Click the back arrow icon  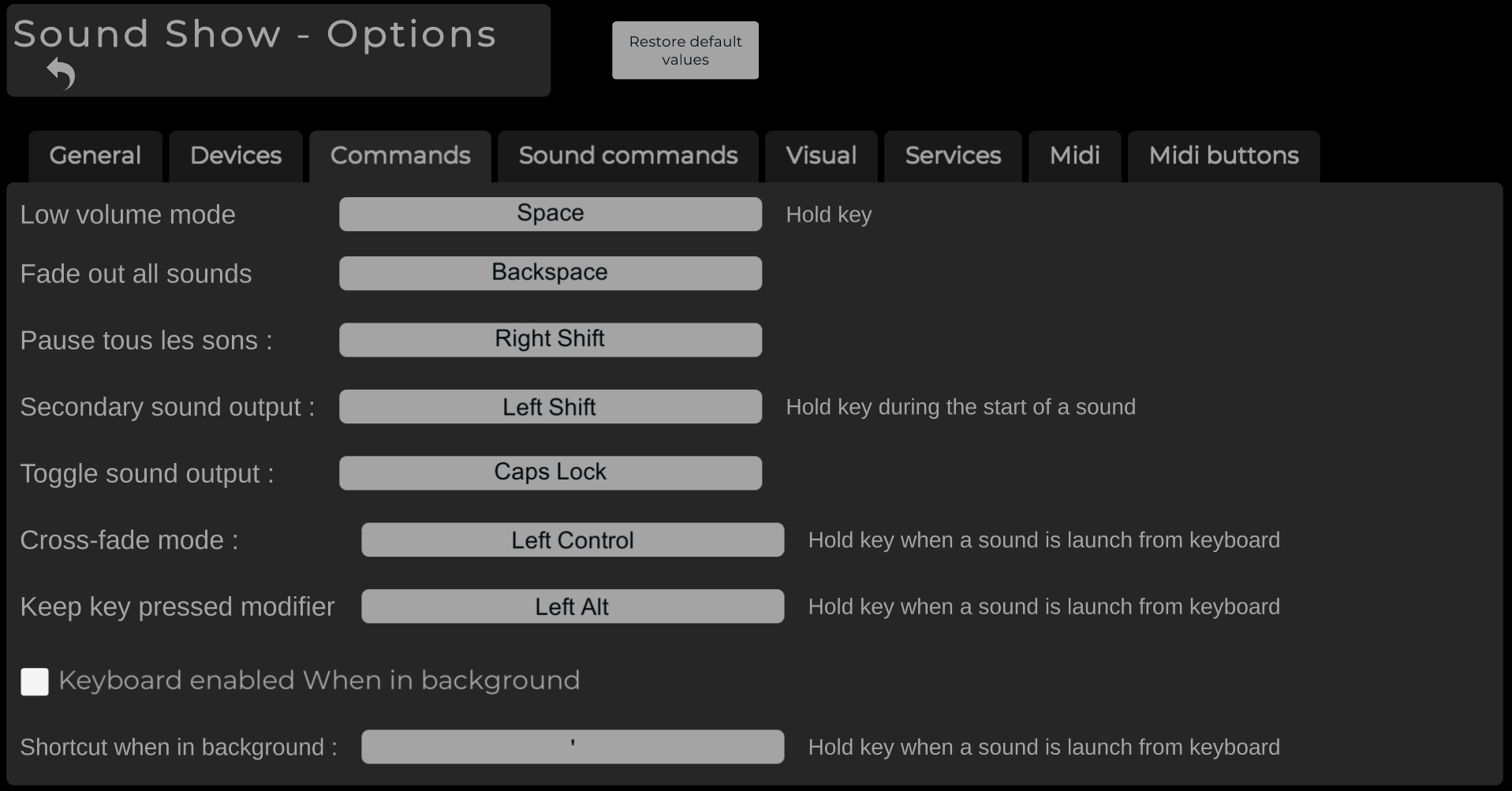coord(61,73)
